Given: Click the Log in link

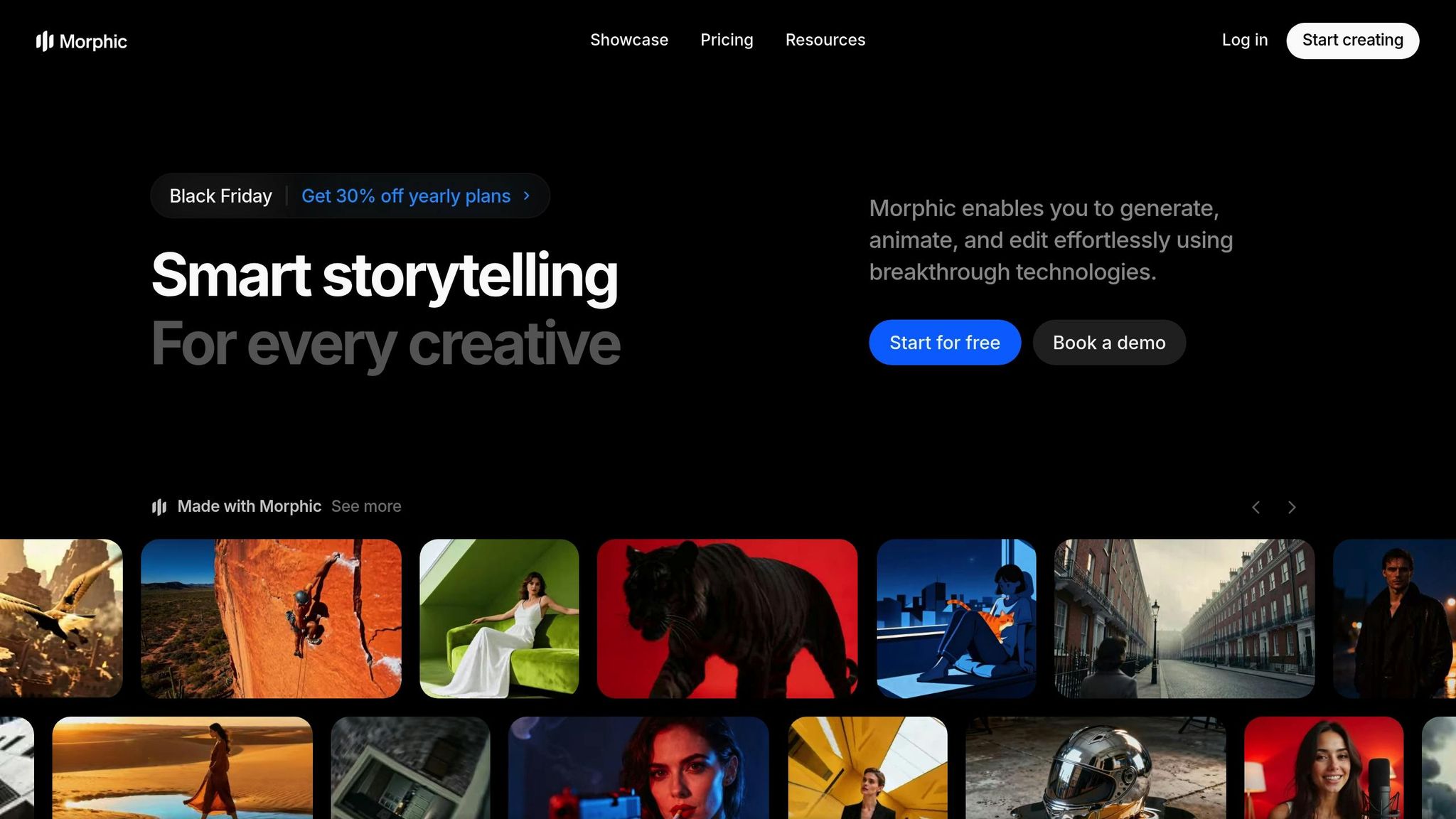Looking at the screenshot, I should (x=1245, y=40).
